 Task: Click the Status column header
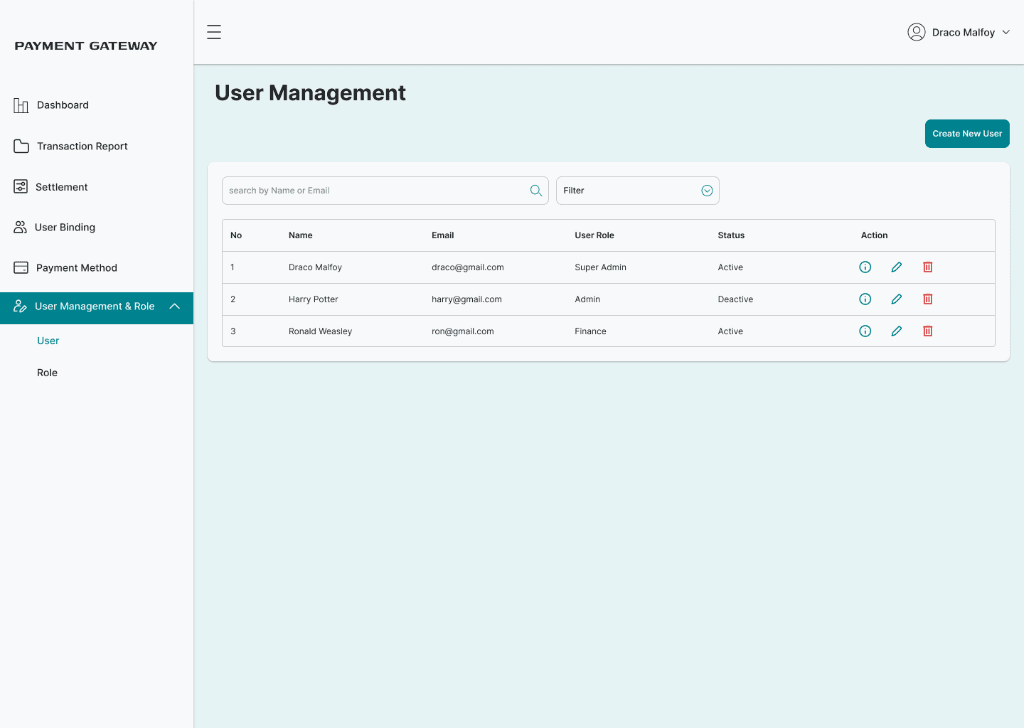(731, 235)
